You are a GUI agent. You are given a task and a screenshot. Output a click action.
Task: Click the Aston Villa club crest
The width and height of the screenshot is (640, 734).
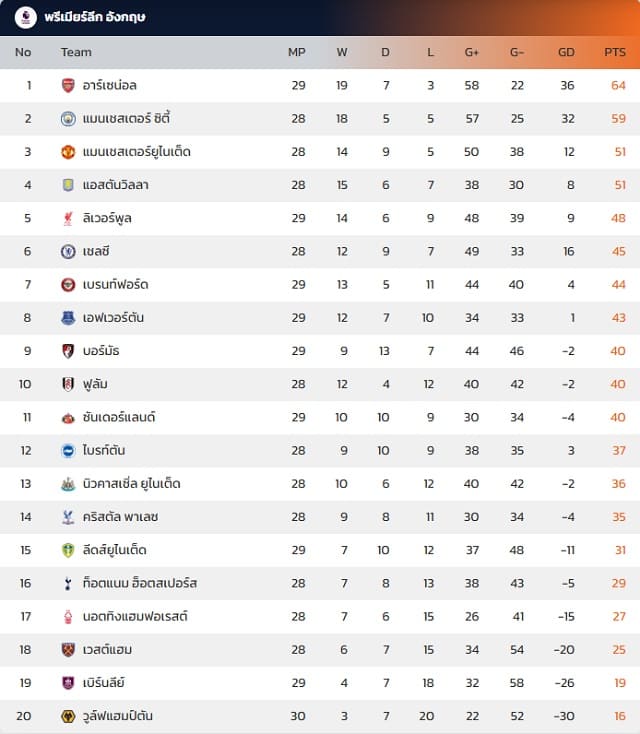pyautogui.click(x=68, y=185)
